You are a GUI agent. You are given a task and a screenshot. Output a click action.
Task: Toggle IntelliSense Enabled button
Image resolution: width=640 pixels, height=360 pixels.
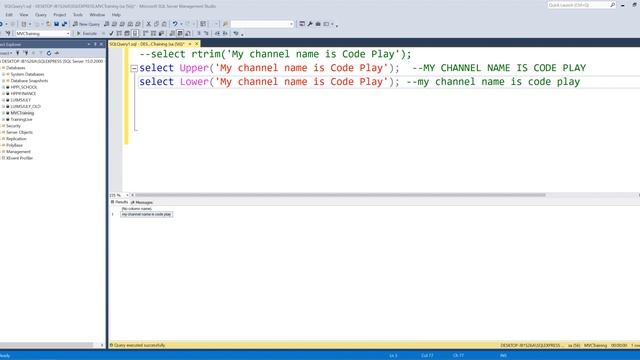[x=136, y=33]
